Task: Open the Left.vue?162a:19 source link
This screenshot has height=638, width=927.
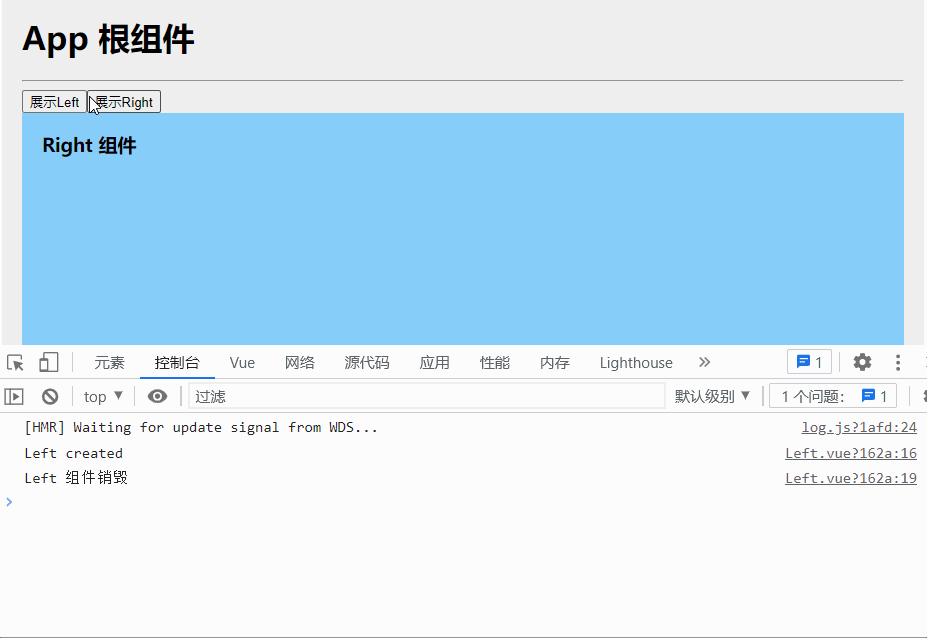Action: point(851,478)
